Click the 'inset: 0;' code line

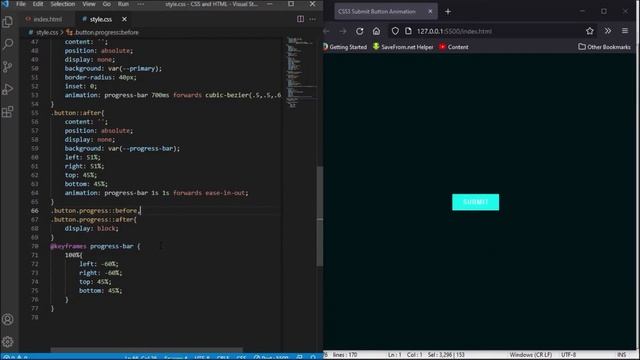(81, 86)
